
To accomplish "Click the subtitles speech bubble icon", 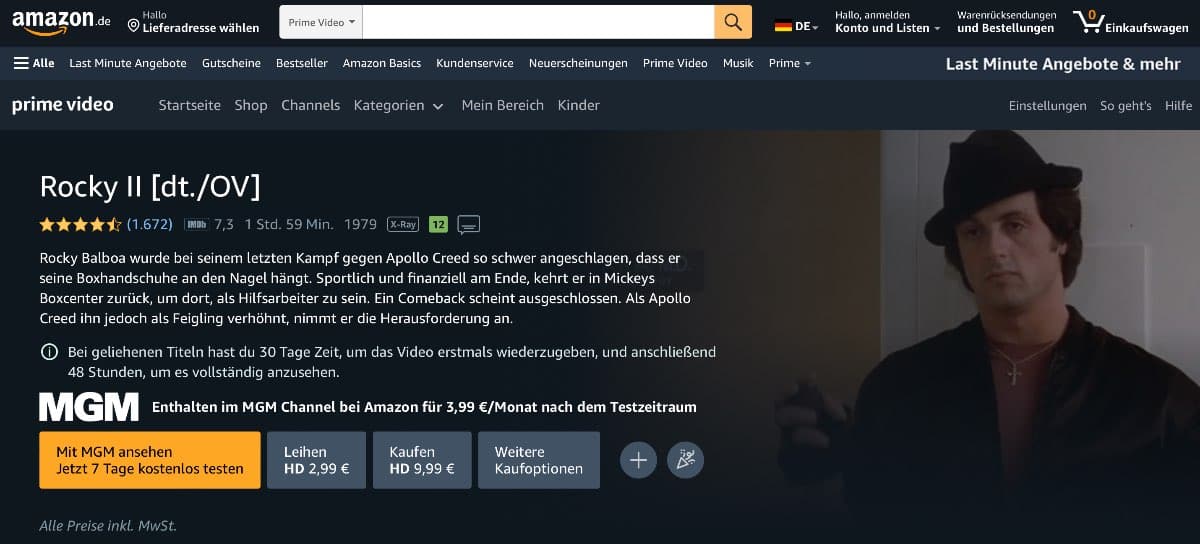I will tap(469, 224).
